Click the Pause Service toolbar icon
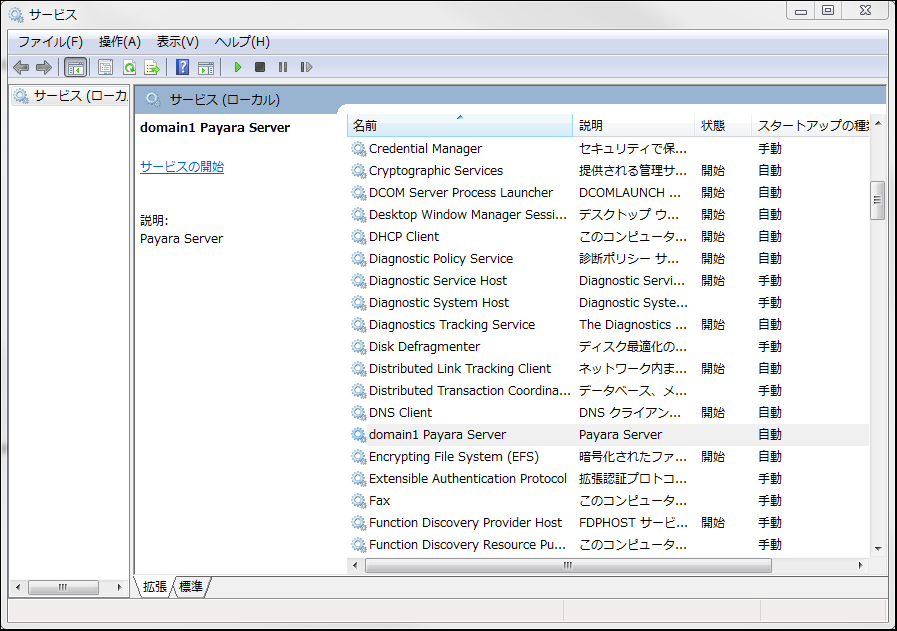Screen dimensions: 897x631 coord(283,67)
